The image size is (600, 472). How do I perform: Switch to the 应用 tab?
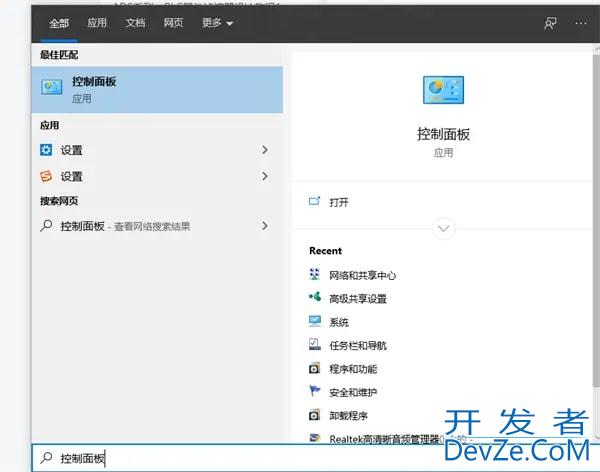click(x=97, y=23)
